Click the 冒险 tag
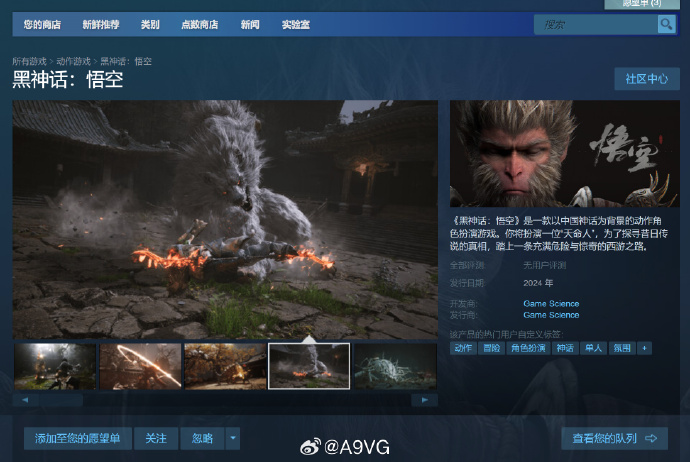 492,348
